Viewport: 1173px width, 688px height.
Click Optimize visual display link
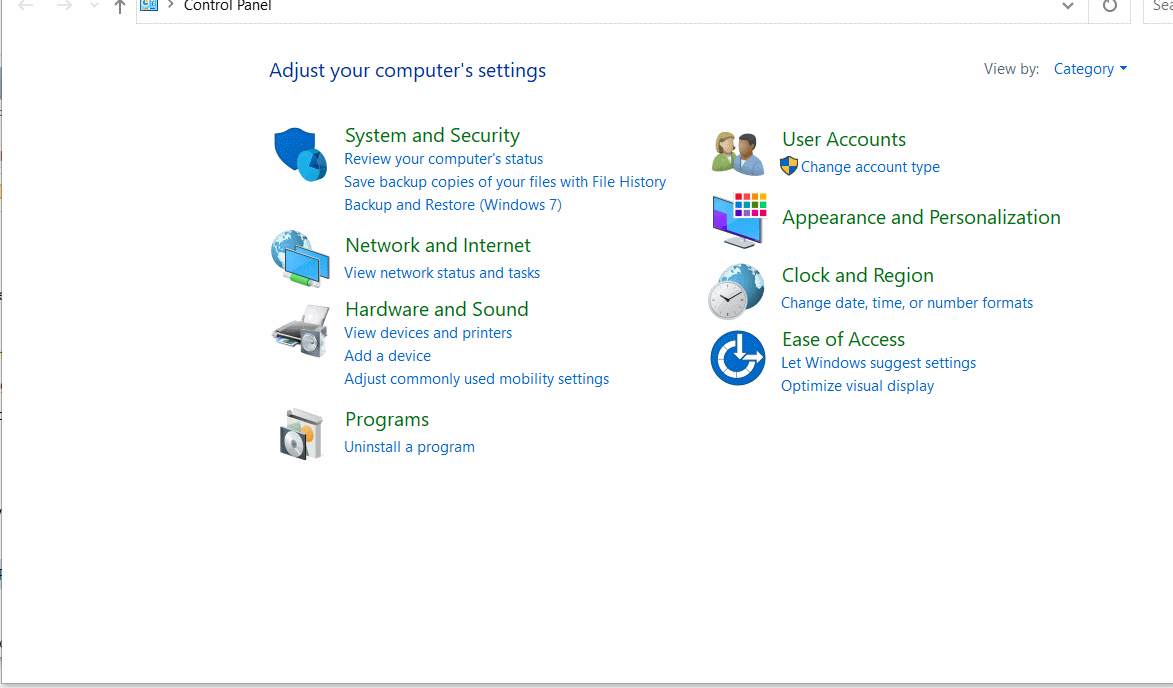coord(857,386)
